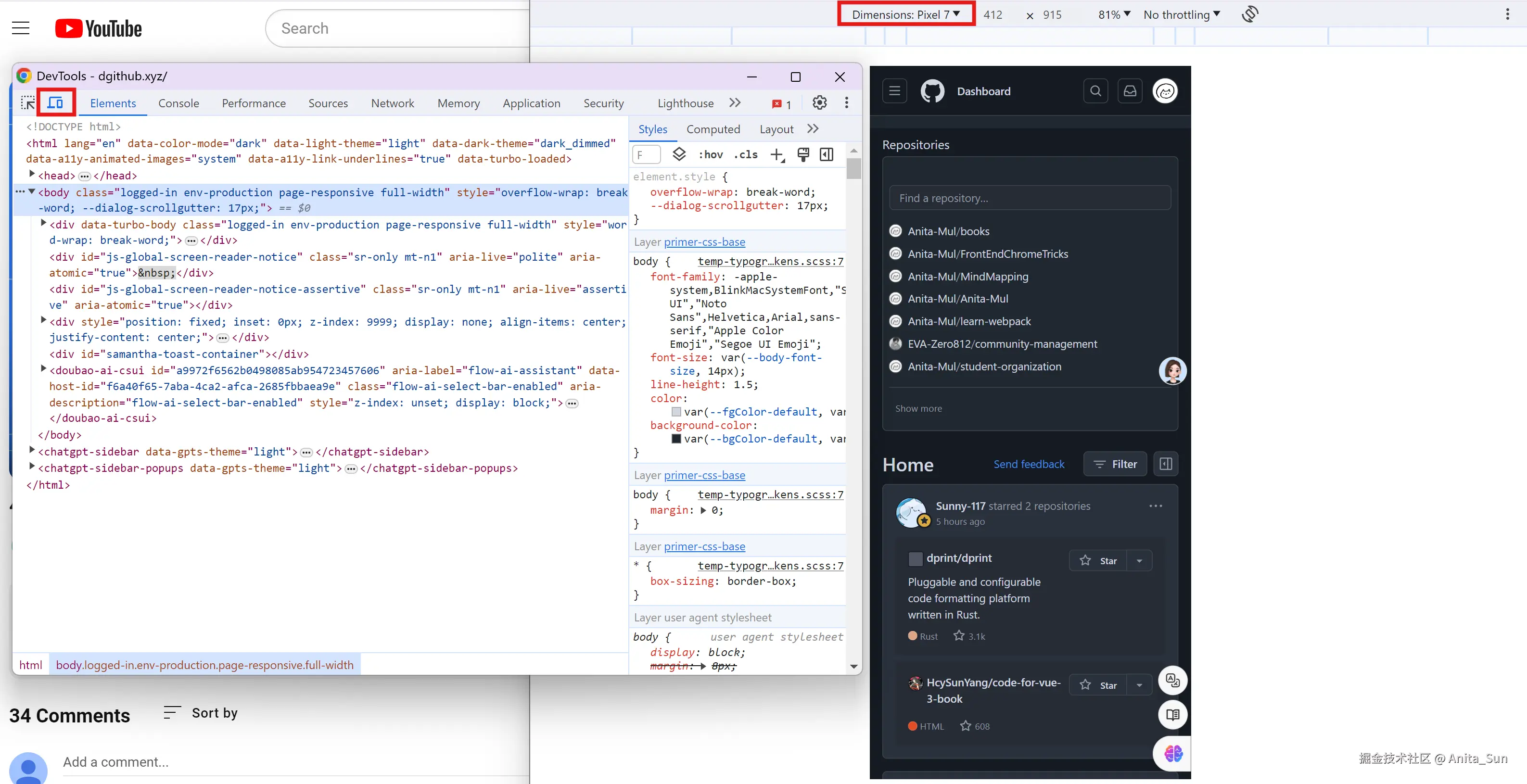This screenshot has width=1527, height=784.
Task: Click the Find a repository input field
Action: pyautogui.click(x=1029, y=198)
